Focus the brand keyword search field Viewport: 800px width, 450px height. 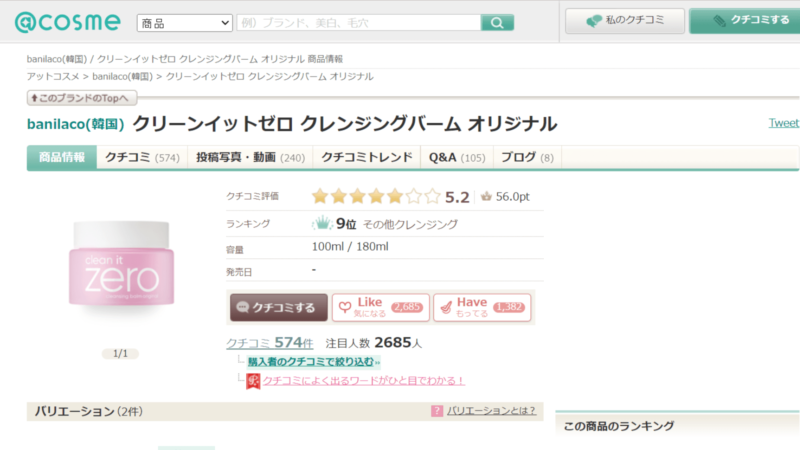click(359, 23)
